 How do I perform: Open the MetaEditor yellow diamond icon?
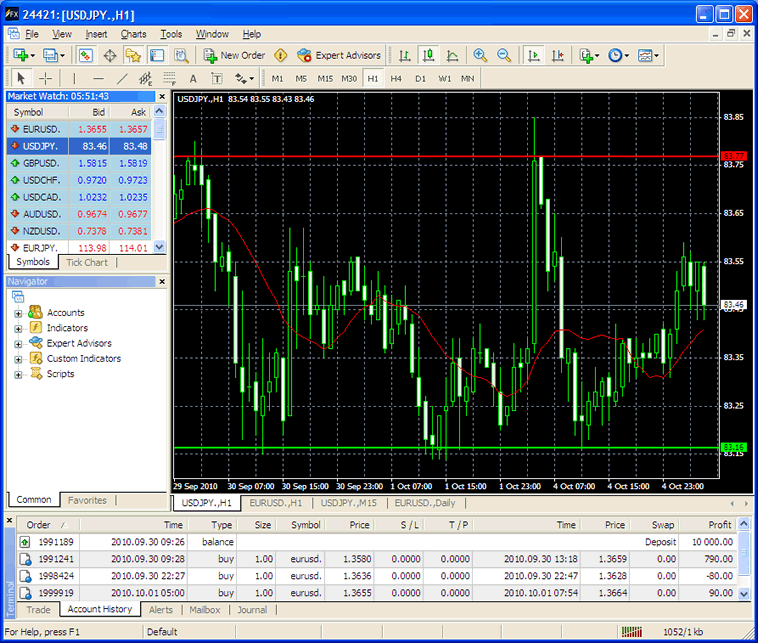(280, 56)
